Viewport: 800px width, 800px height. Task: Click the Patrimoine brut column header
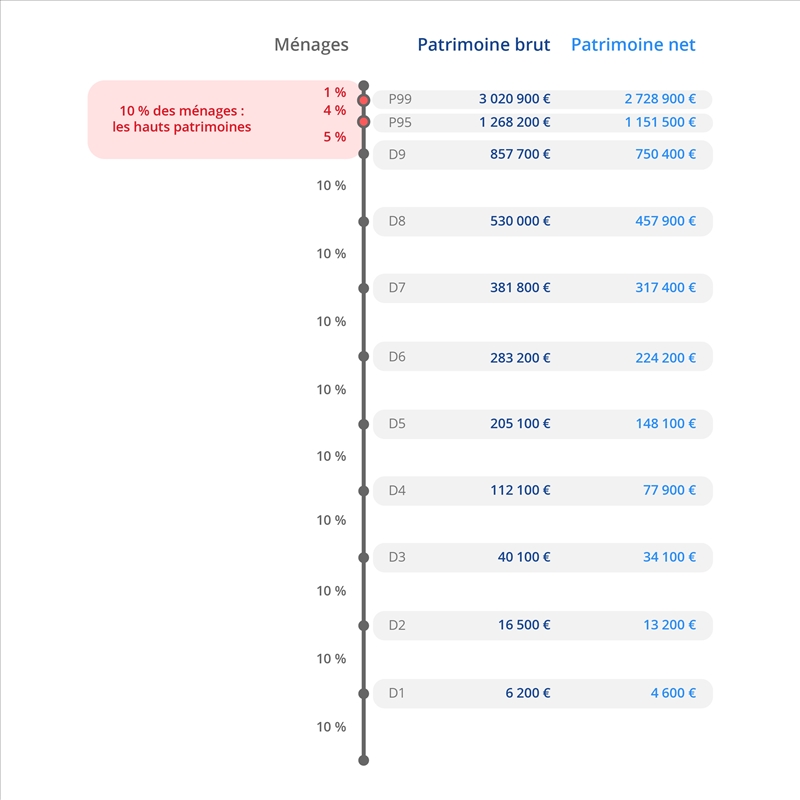tap(484, 45)
